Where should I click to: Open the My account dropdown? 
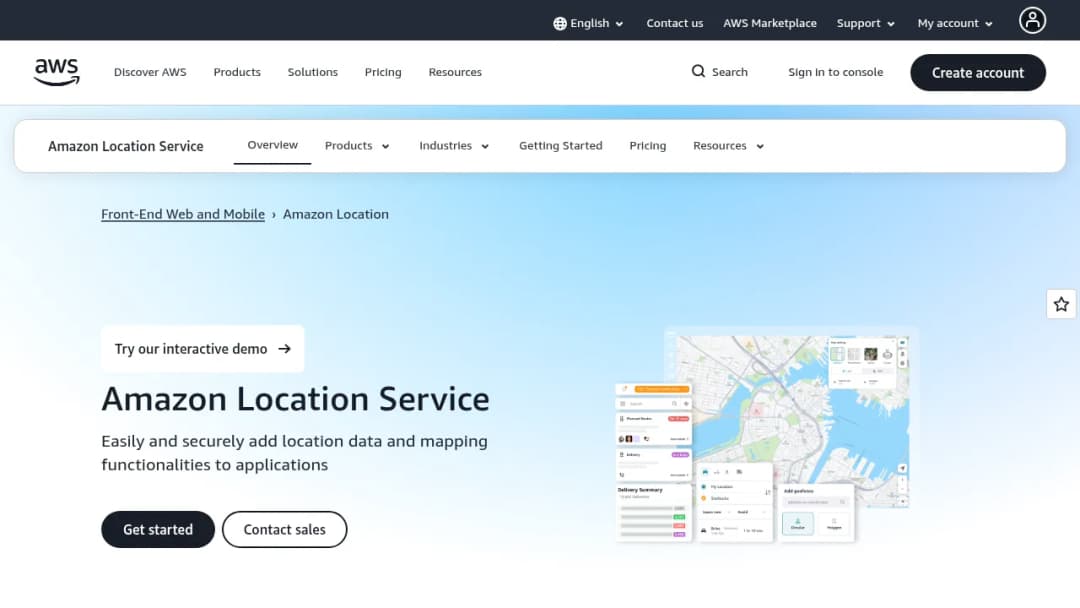click(x=955, y=23)
